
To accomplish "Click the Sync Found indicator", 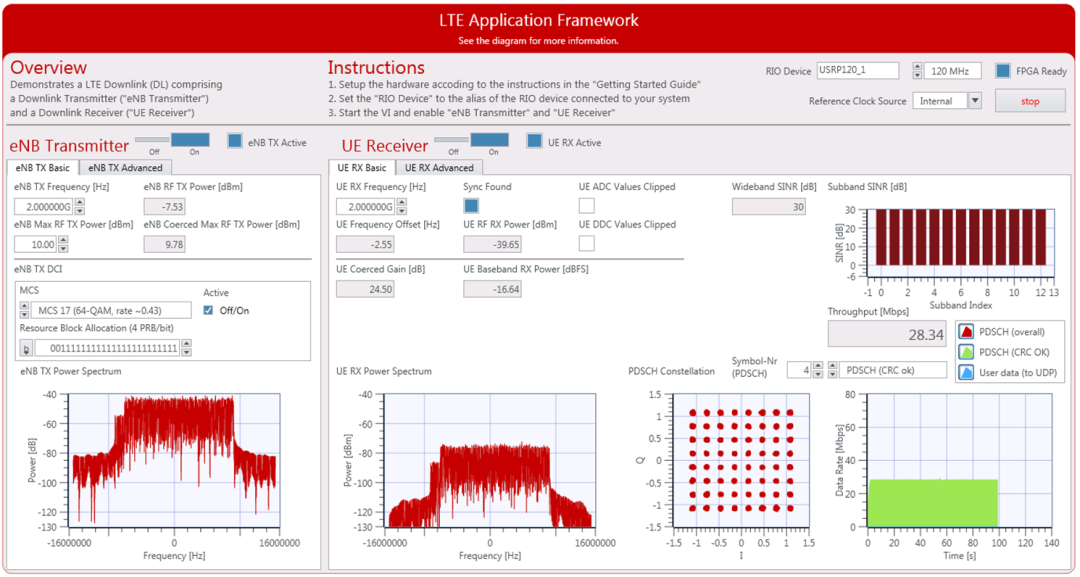I will (x=471, y=206).
